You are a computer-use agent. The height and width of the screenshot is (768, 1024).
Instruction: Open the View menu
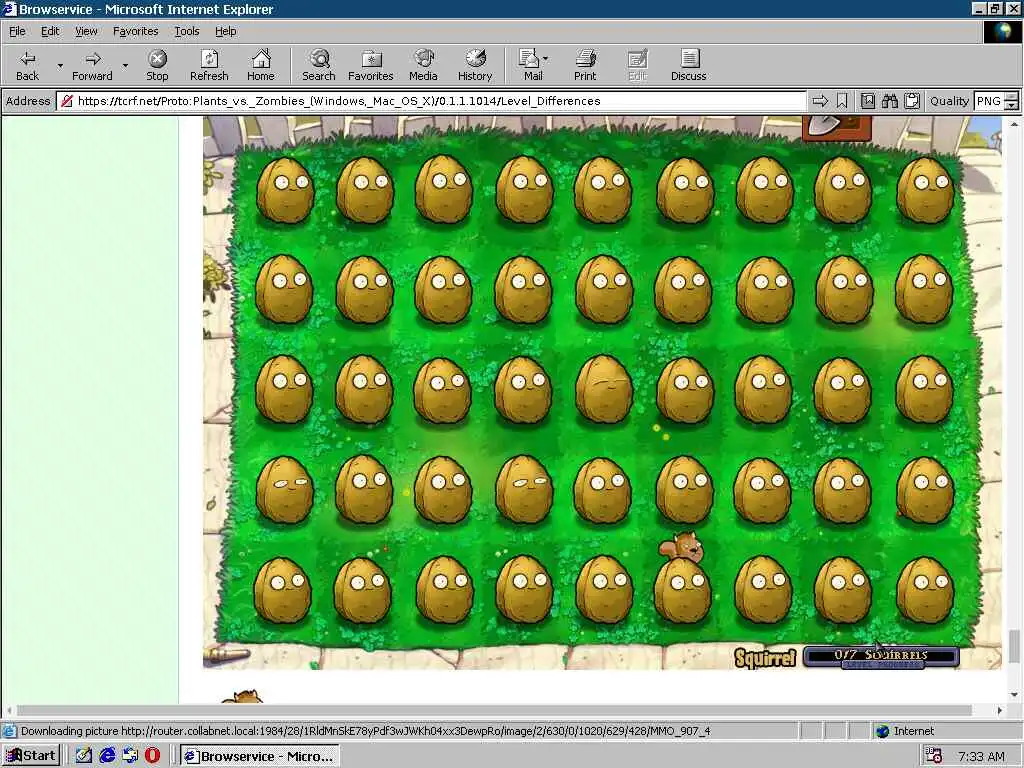86,31
